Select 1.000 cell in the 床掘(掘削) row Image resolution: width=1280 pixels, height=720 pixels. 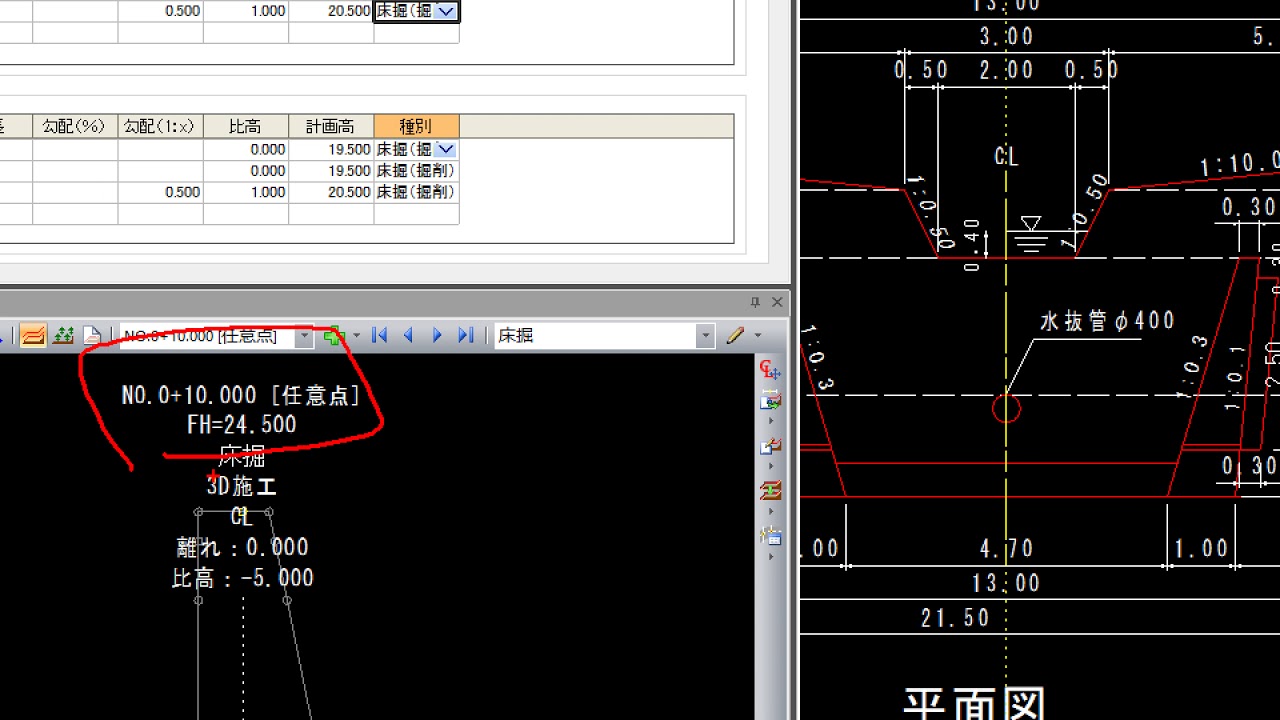pos(246,192)
